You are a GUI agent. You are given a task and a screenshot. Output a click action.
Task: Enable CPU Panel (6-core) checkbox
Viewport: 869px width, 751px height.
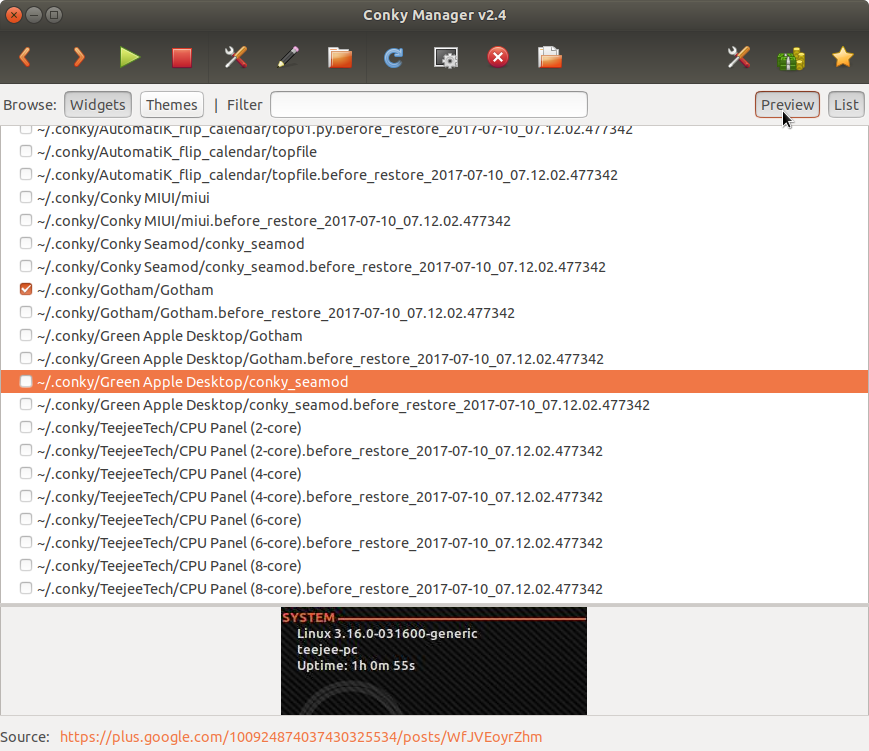pyautogui.click(x=25, y=519)
